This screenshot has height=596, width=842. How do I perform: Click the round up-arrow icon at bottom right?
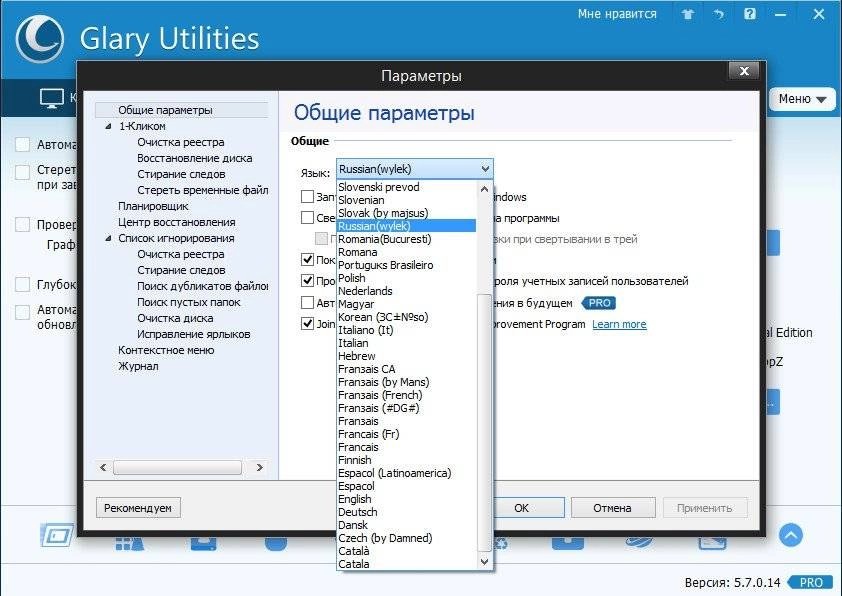790,535
